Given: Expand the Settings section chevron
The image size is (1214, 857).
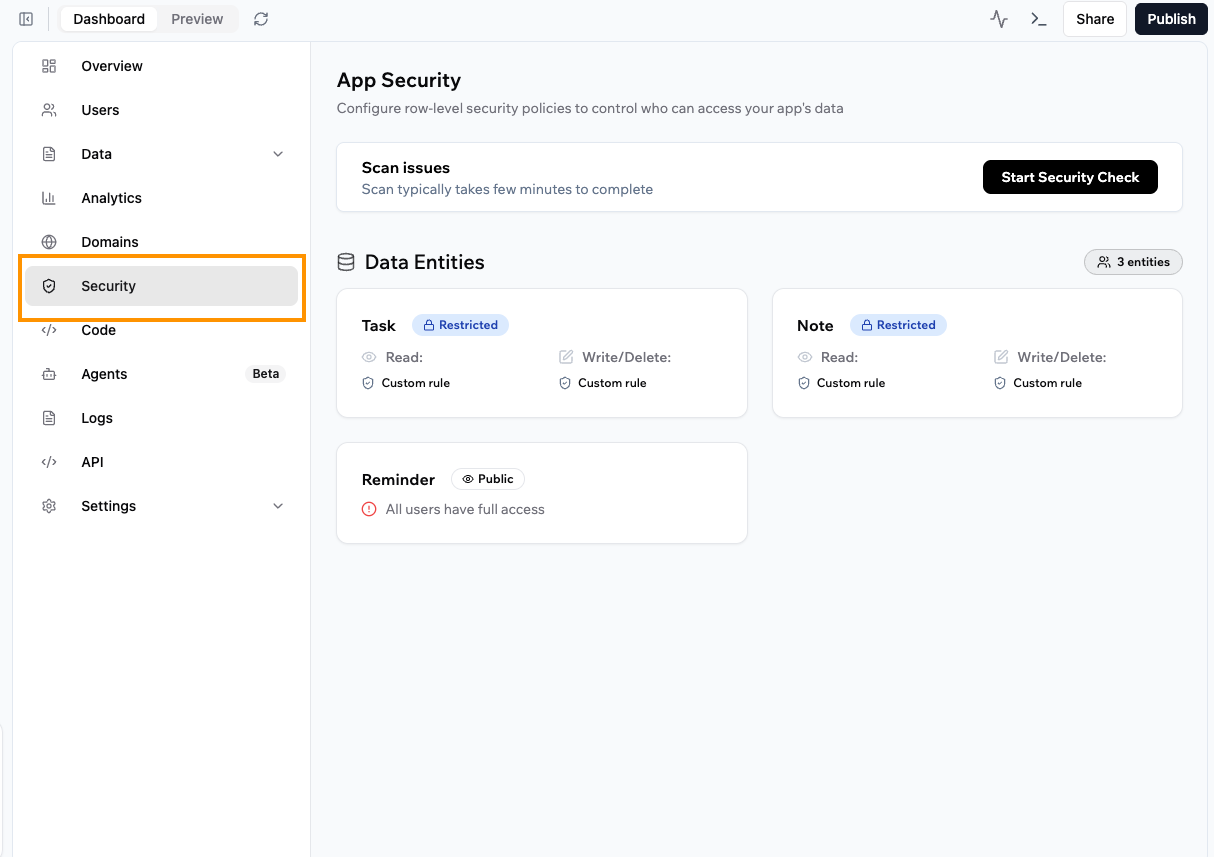Looking at the screenshot, I should pos(278,506).
